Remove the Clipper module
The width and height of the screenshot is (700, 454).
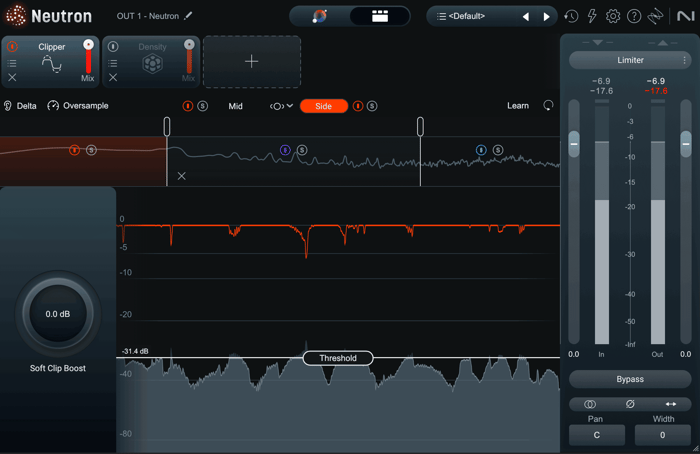click(12, 78)
